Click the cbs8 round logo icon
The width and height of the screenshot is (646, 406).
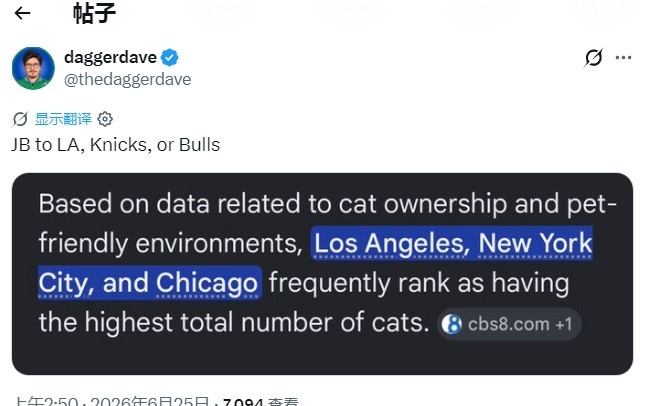click(x=452, y=324)
